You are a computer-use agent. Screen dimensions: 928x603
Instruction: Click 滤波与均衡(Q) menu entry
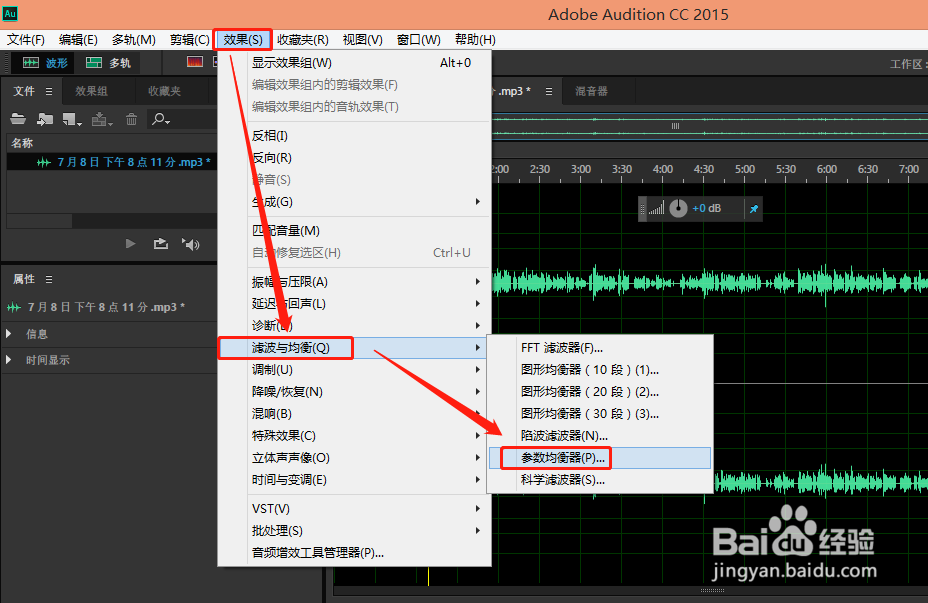pyautogui.click(x=354, y=348)
